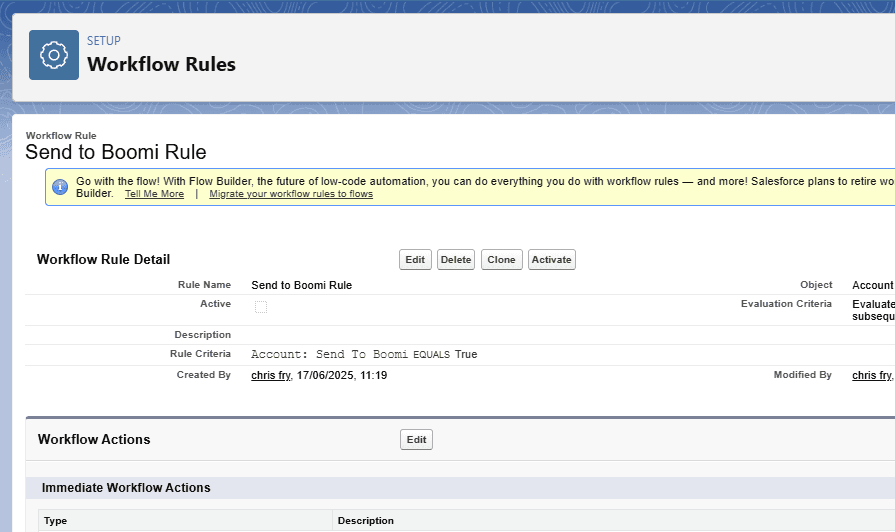The image size is (895, 532).
Task: Click the Rule Criteria formula text
Action: (364, 354)
